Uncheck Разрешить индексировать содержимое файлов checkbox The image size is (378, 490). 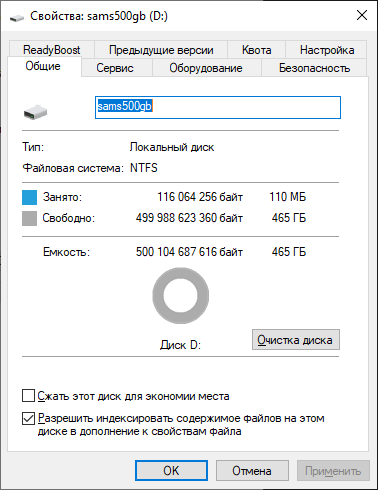(28, 419)
